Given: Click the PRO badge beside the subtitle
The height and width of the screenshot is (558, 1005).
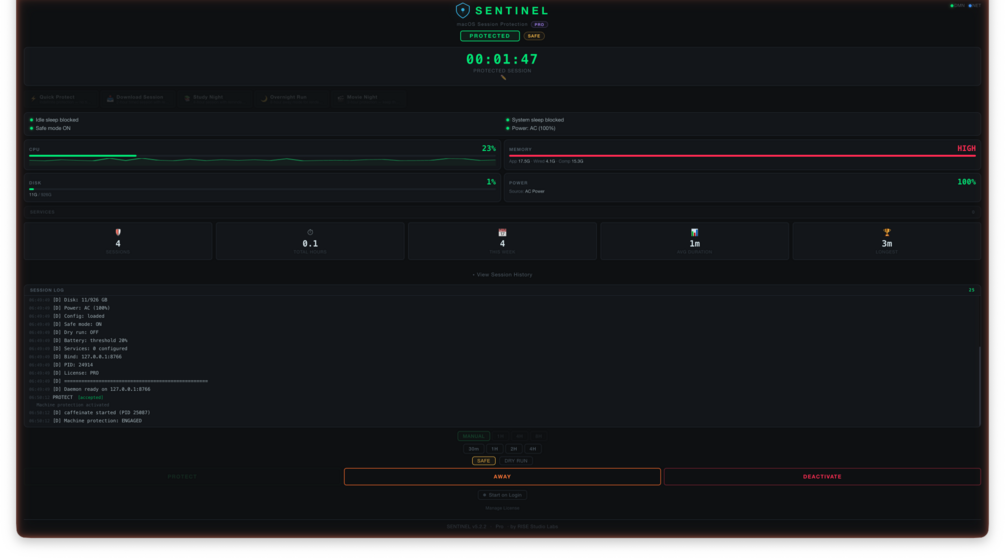Looking at the screenshot, I should pos(539,24).
